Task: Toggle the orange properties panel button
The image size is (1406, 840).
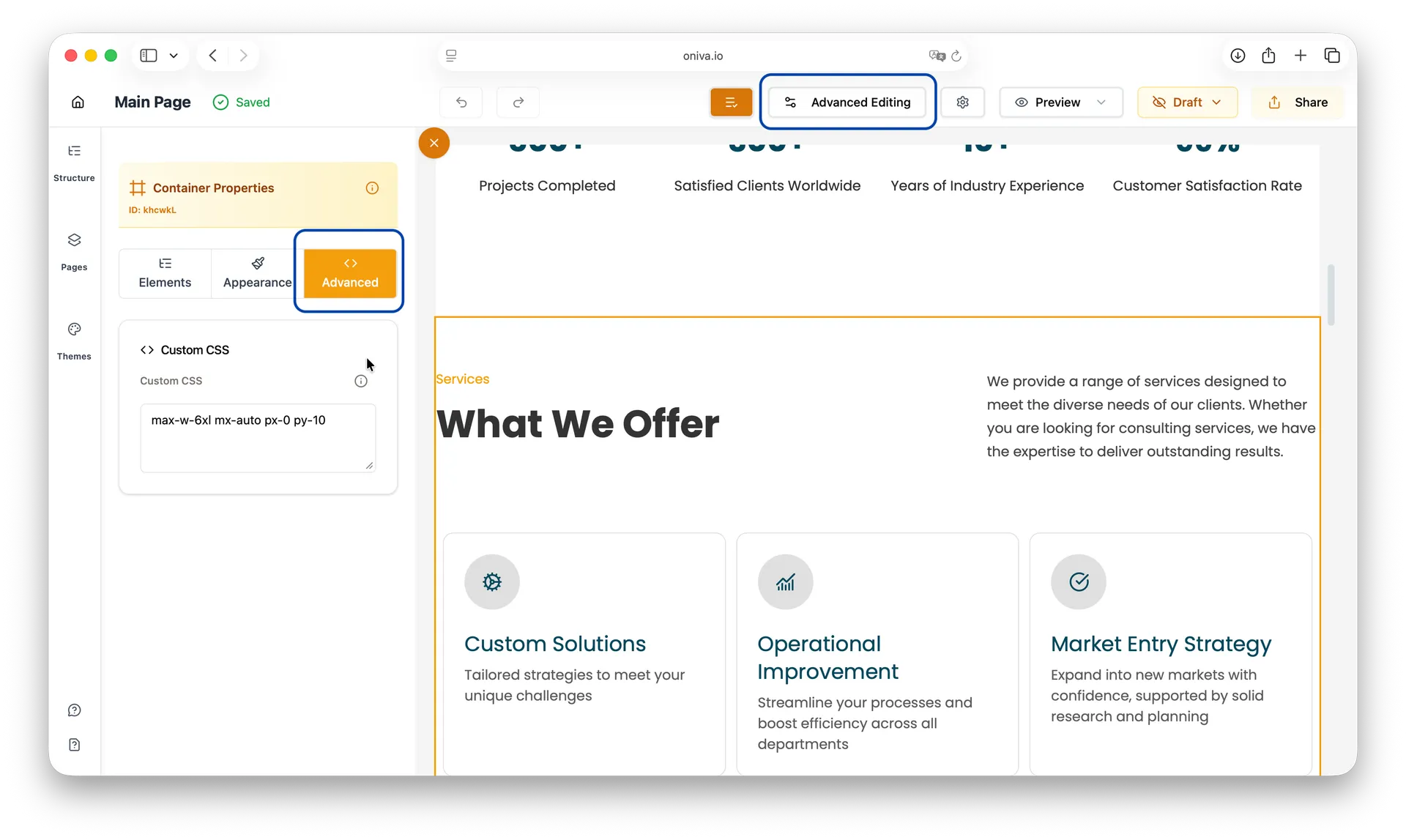Action: pos(731,102)
